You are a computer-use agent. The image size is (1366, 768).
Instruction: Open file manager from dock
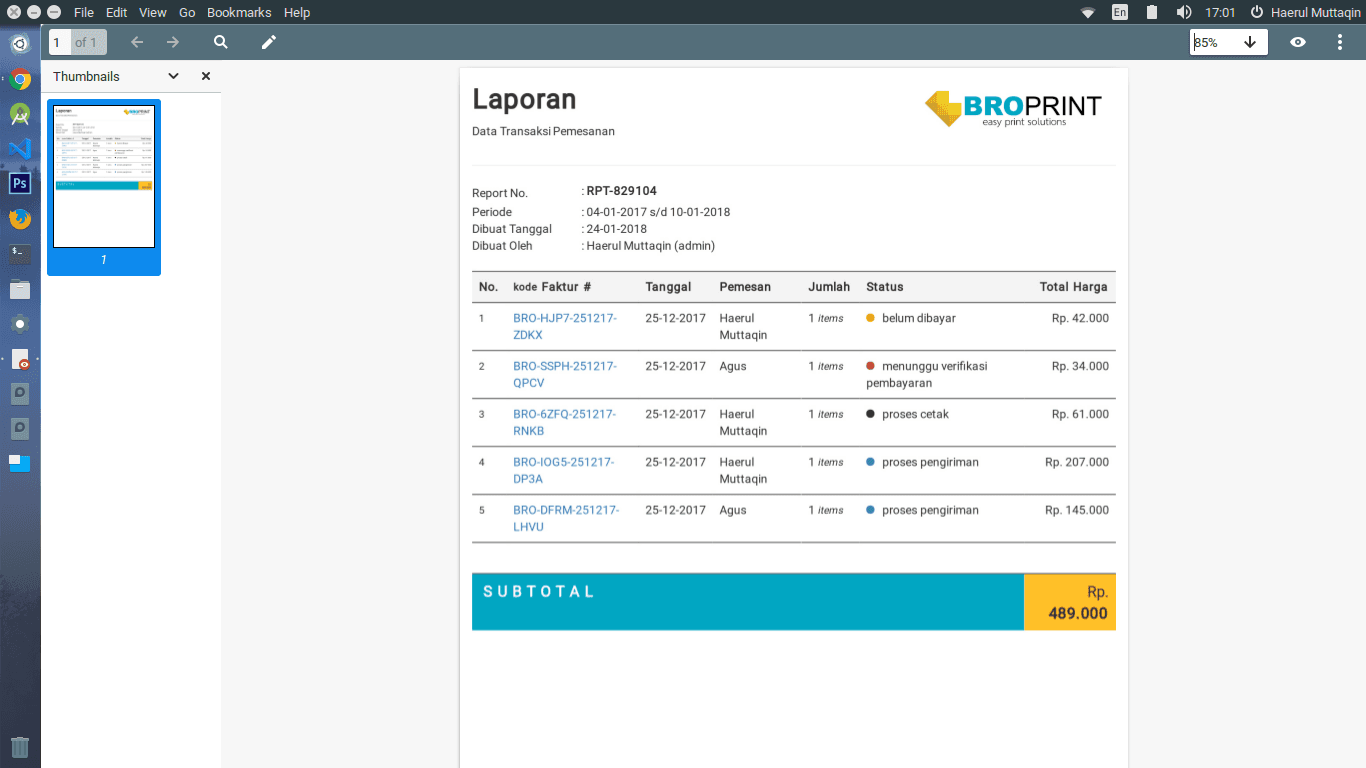click(x=20, y=289)
